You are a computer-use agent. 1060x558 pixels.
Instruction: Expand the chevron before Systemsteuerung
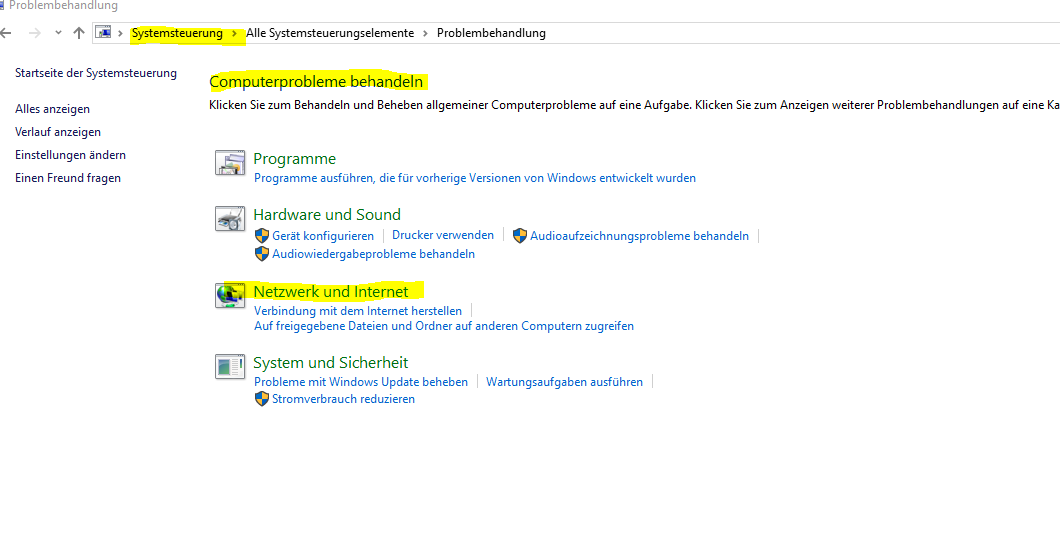click(x=120, y=33)
